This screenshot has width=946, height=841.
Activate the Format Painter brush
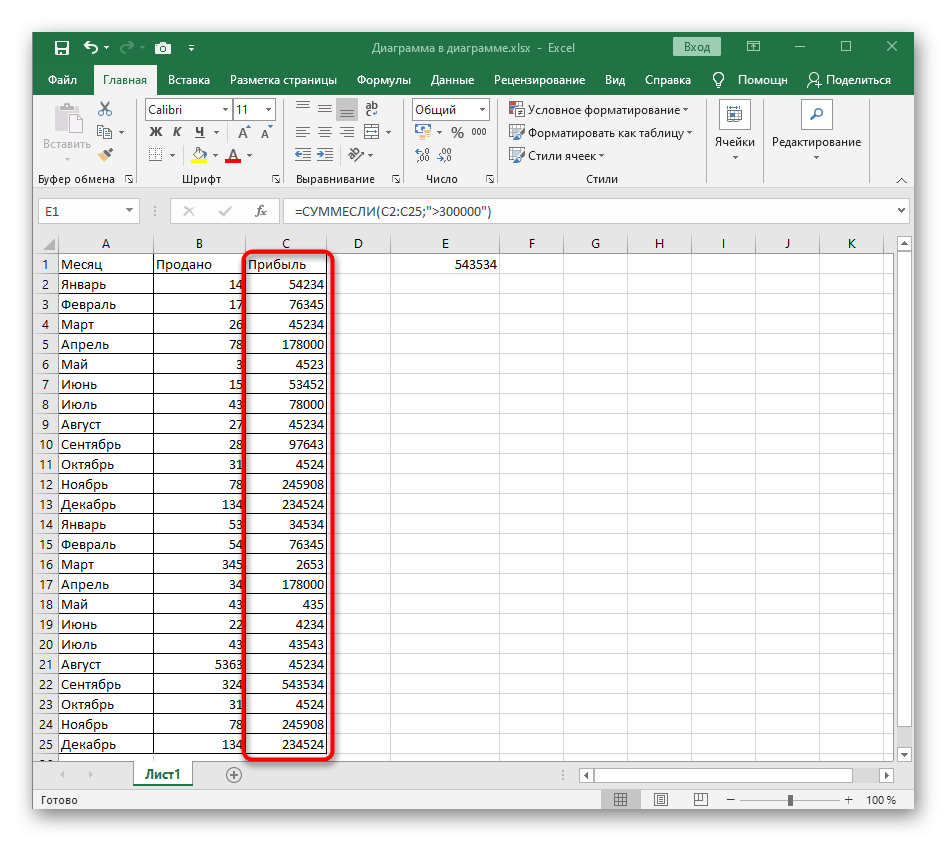coord(105,155)
